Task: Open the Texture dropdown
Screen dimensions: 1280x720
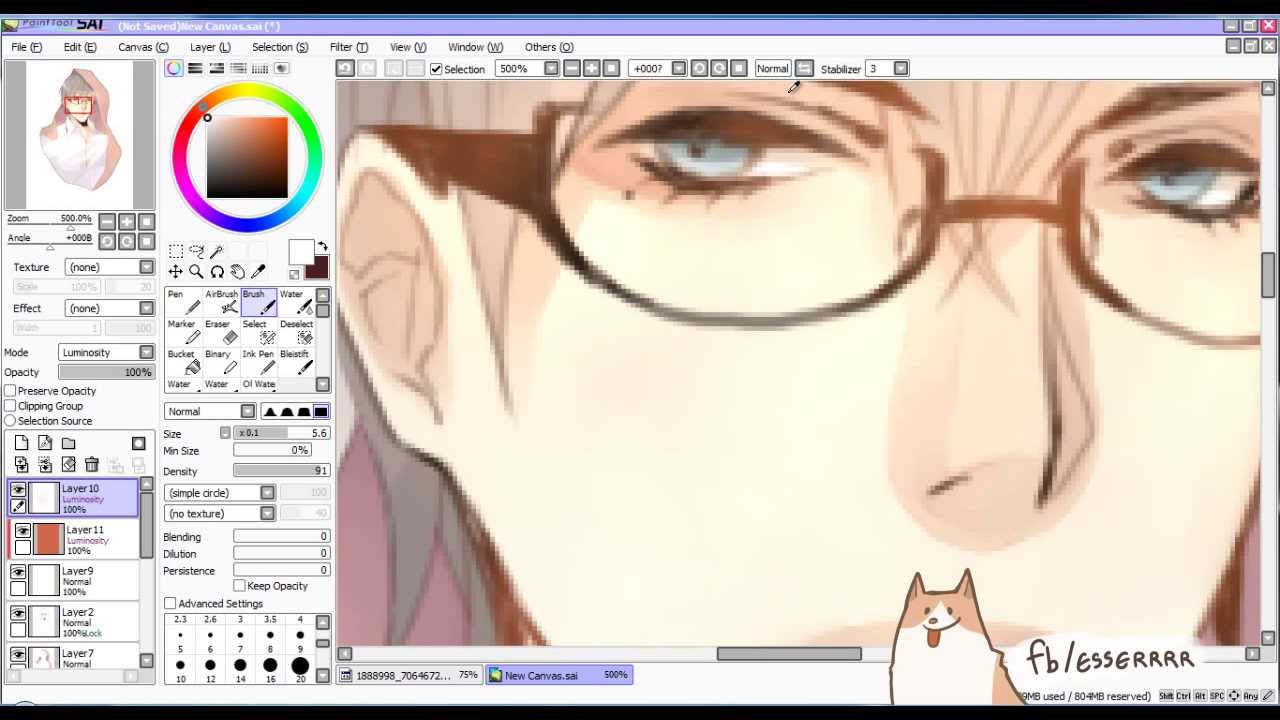Action: tap(110, 267)
